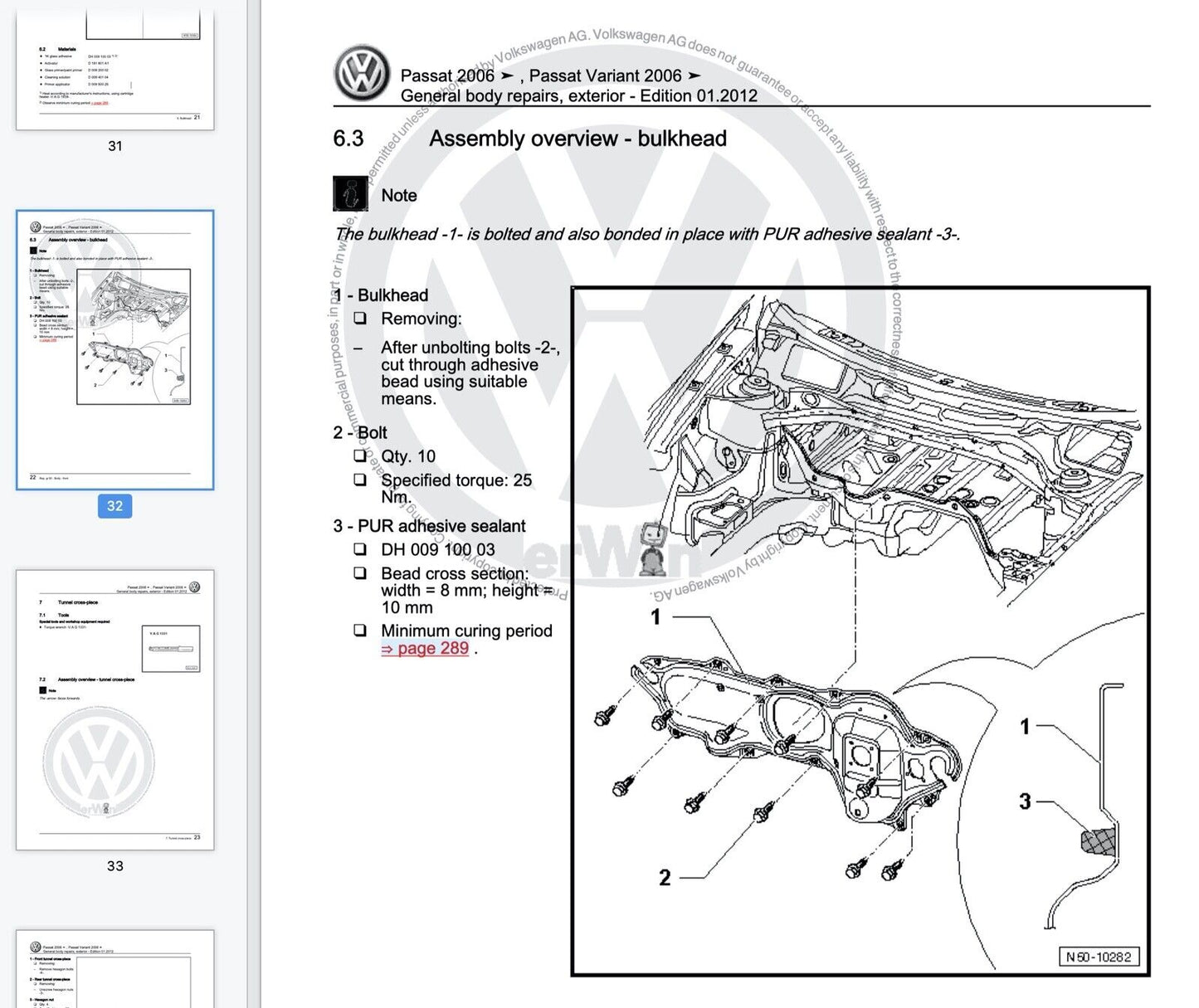This screenshot has height=1008, width=1199.
Task: Click the Volkswagen watermark on the page 33 thumbnail
Action: click(98, 762)
